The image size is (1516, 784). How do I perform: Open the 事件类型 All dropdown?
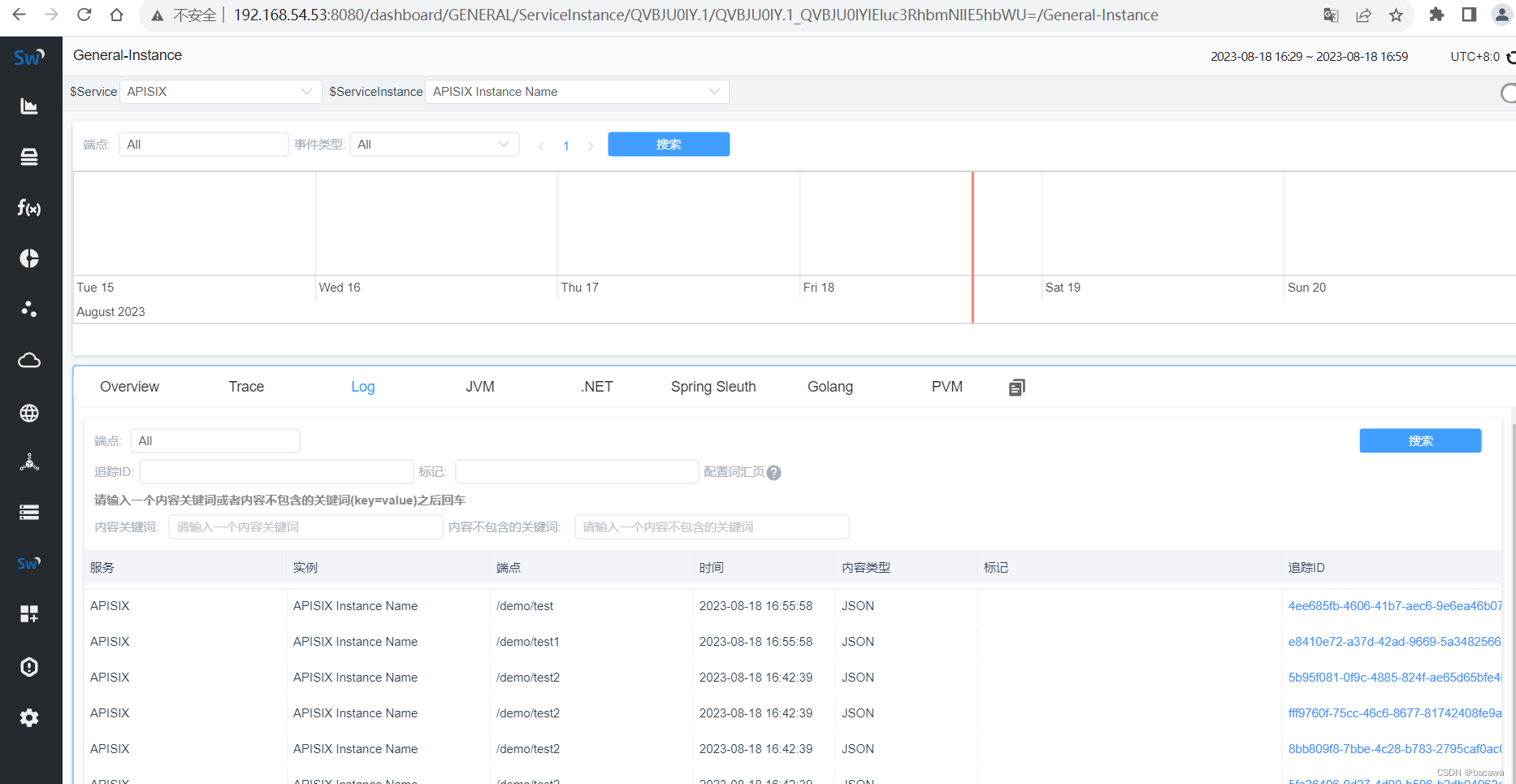click(x=435, y=145)
